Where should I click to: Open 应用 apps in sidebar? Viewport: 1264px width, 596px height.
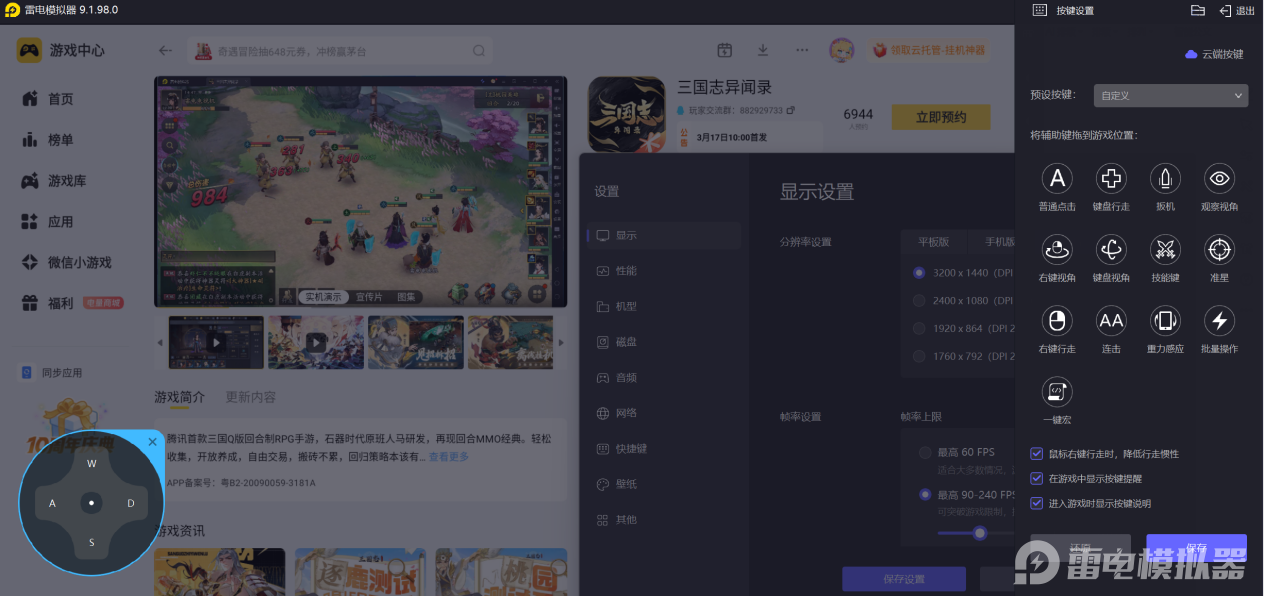coord(48,222)
